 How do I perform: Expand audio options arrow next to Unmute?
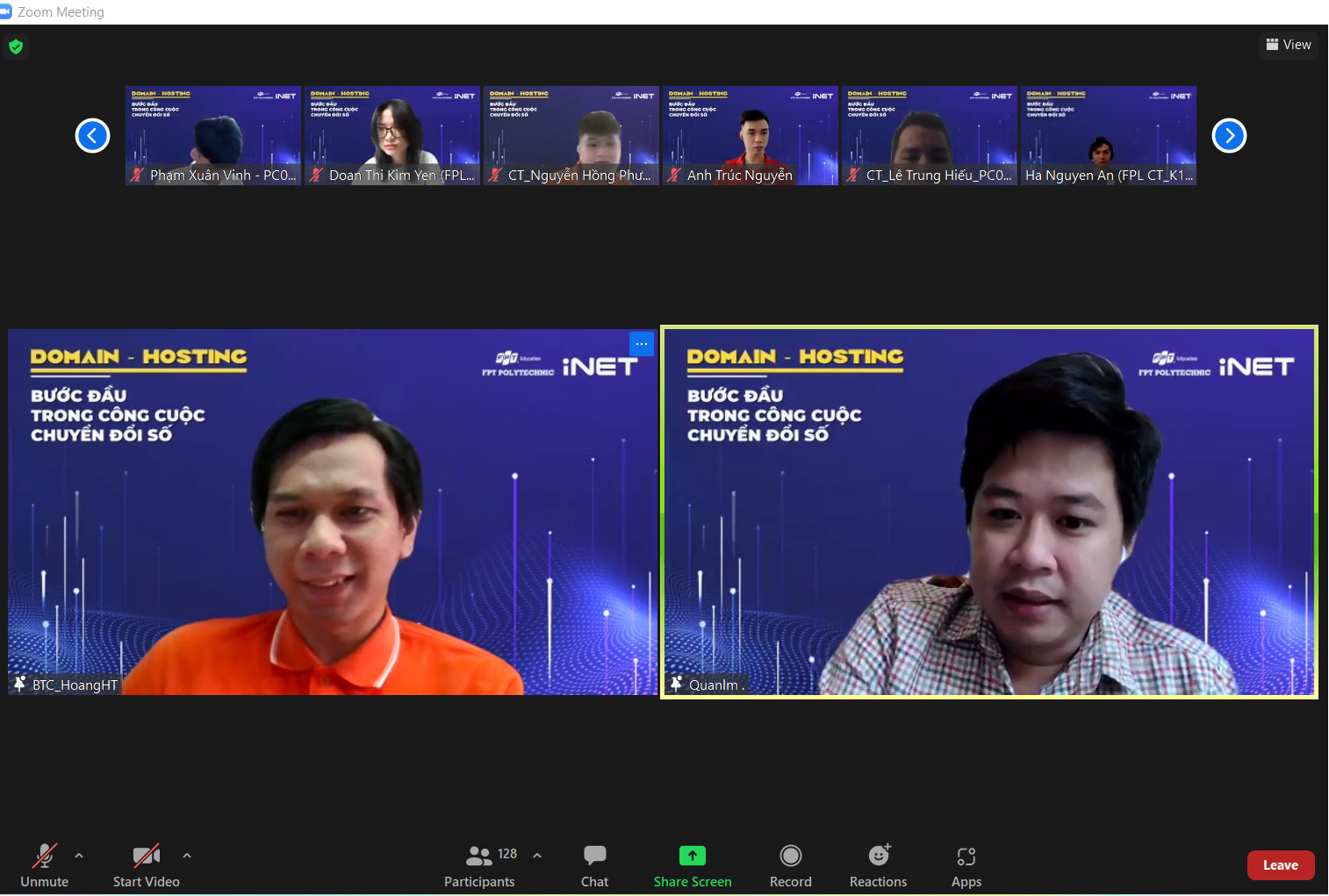[79, 856]
